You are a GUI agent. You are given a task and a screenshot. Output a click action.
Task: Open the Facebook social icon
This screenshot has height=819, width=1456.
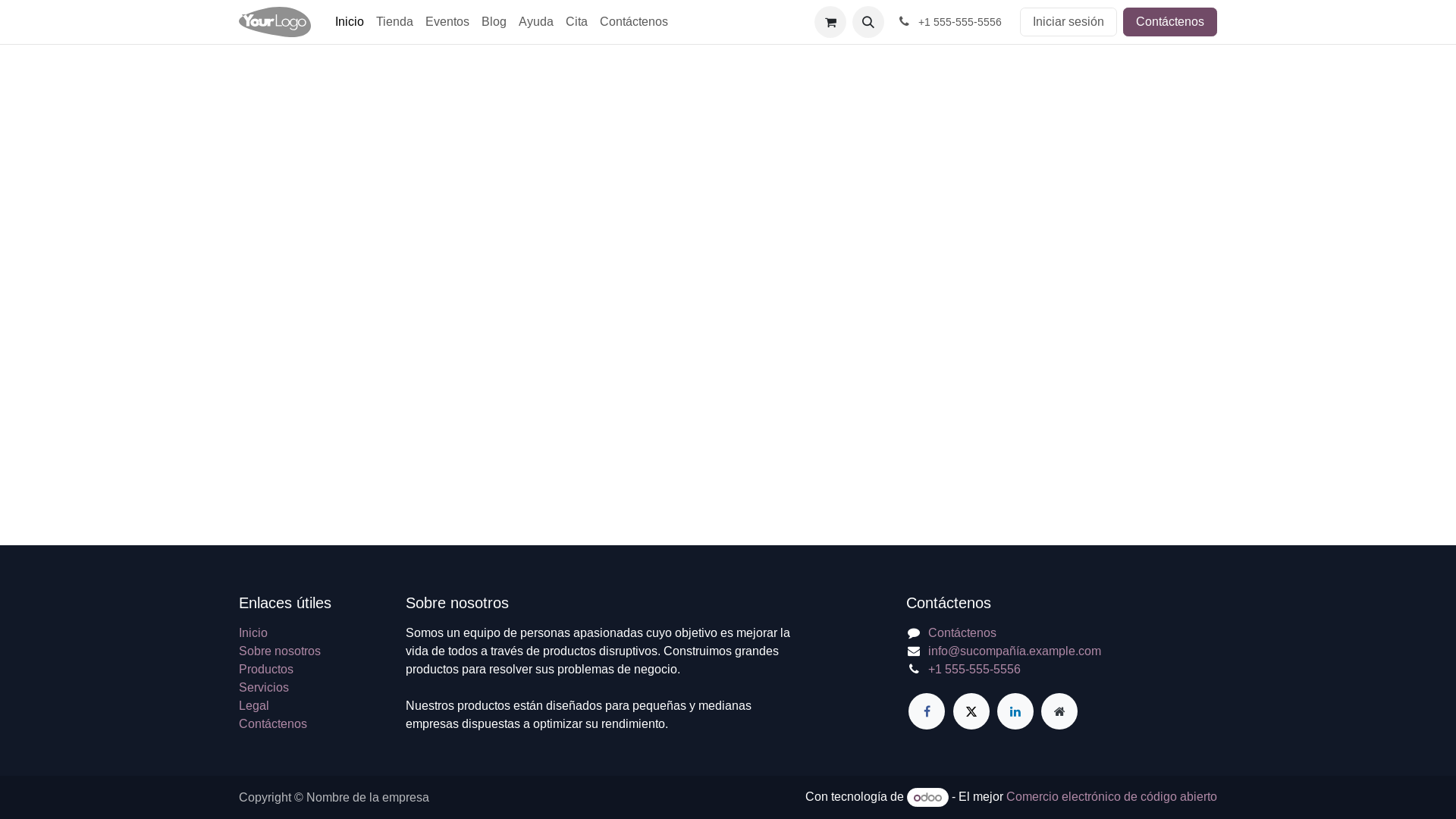(927, 711)
